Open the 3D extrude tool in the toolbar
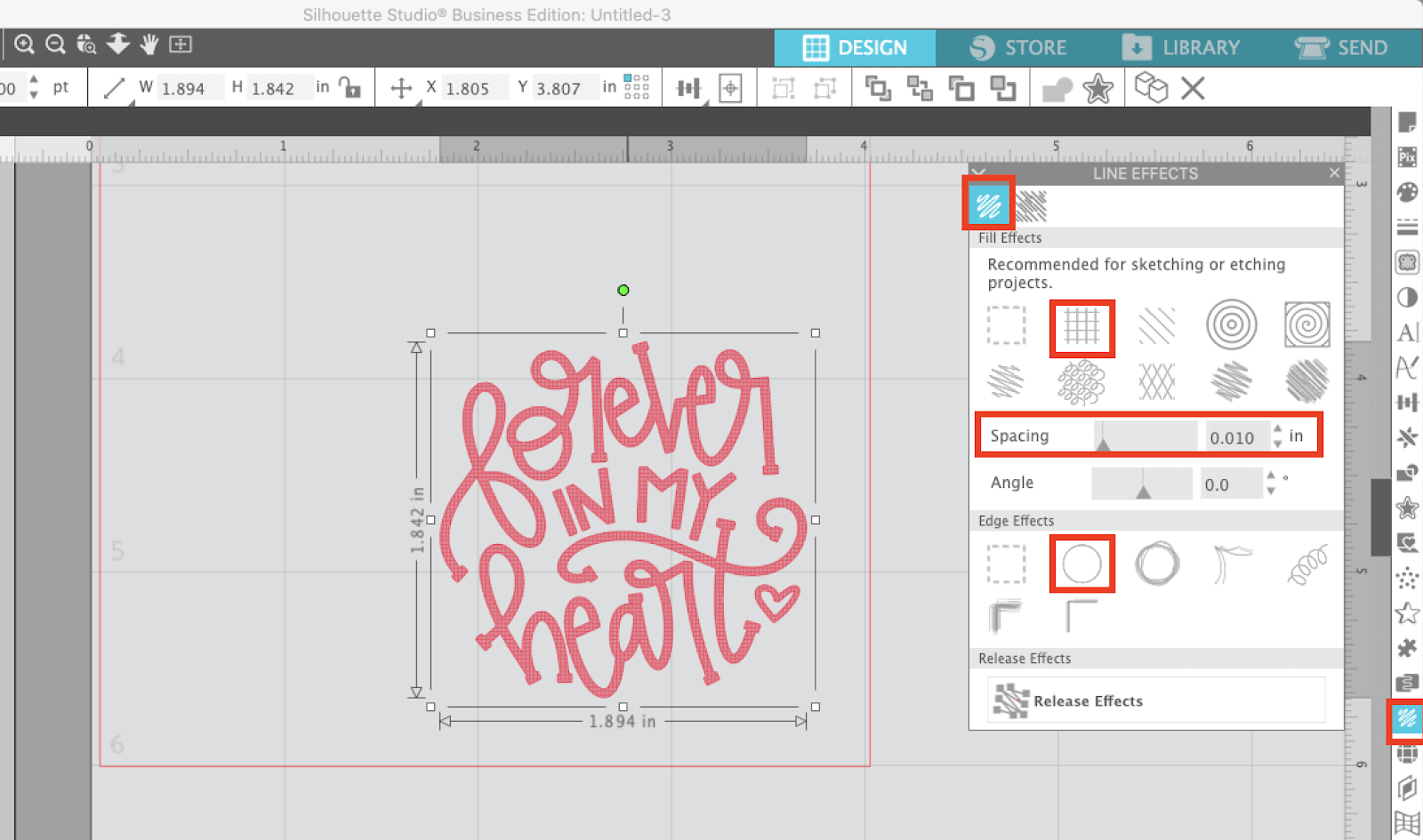This screenshot has height=840, width=1423. click(1153, 87)
